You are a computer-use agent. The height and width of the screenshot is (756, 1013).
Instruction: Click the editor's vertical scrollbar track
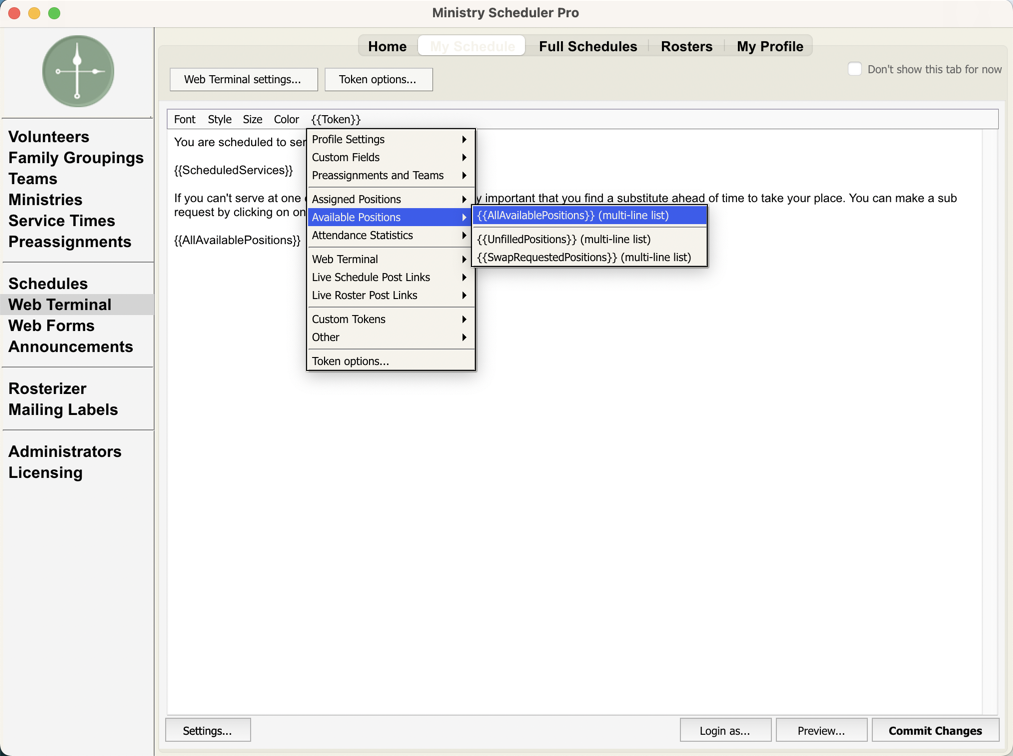pyautogui.click(x=990, y=420)
